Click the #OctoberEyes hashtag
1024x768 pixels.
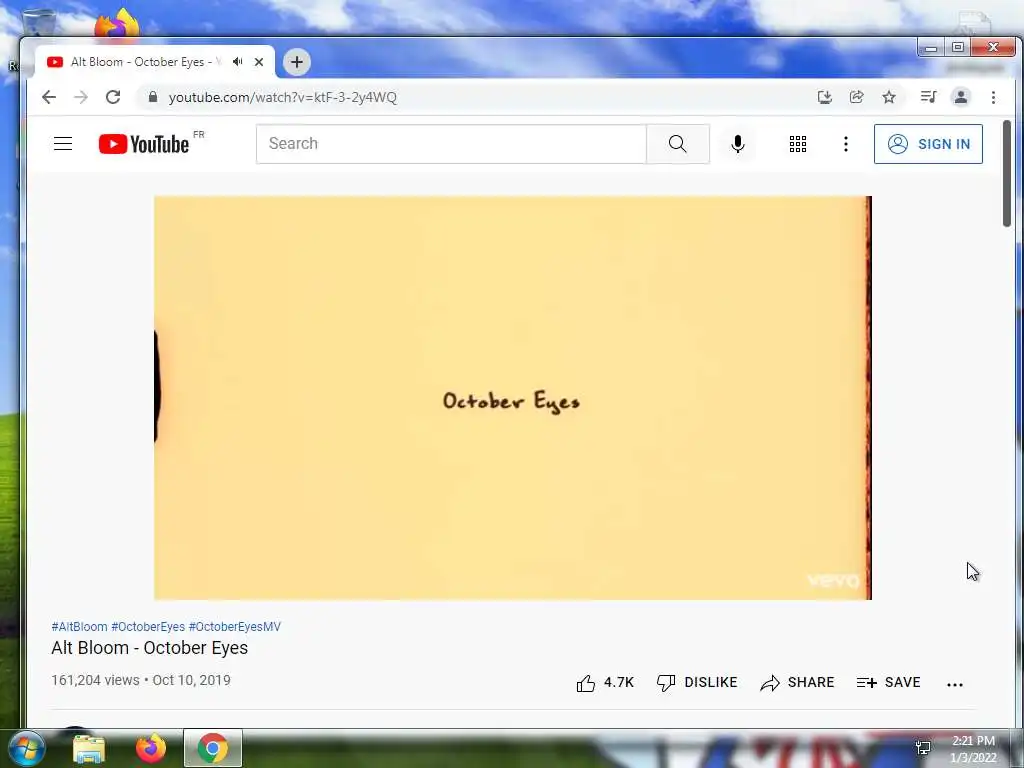pyautogui.click(x=148, y=626)
